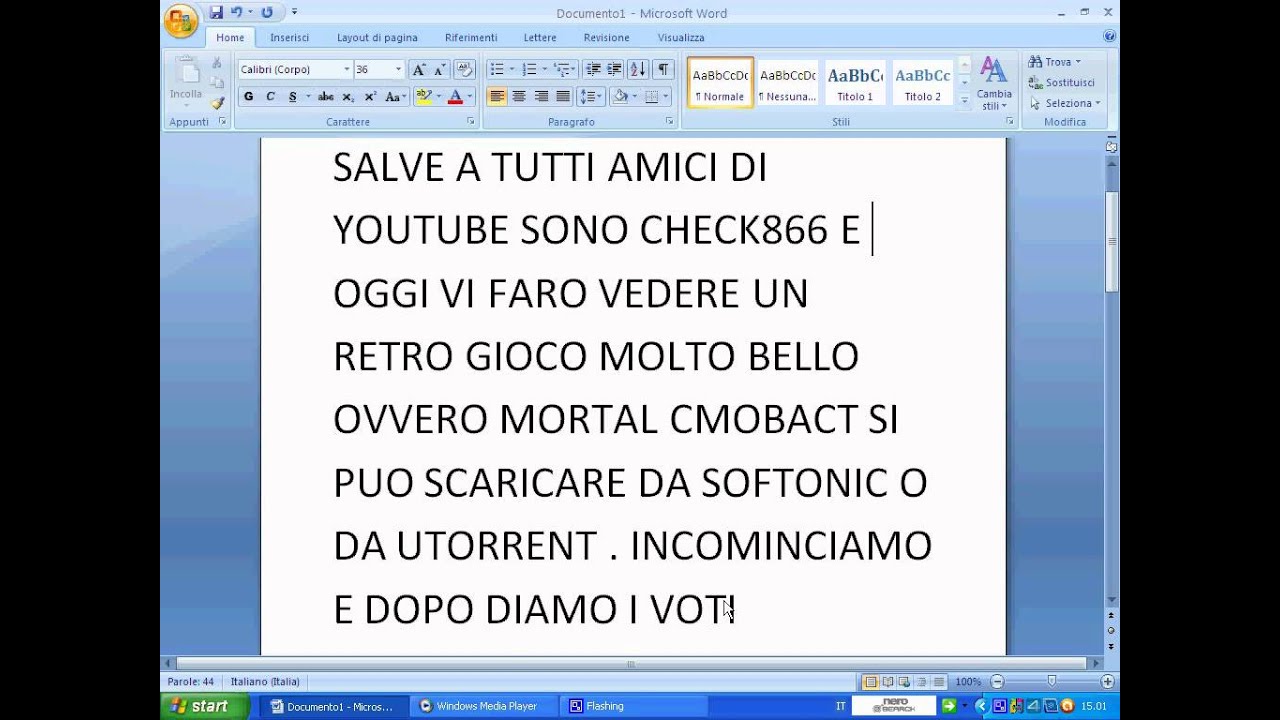The image size is (1280, 720).
Task: Toggle Italic (C) formatting
Action: (270, 97)
